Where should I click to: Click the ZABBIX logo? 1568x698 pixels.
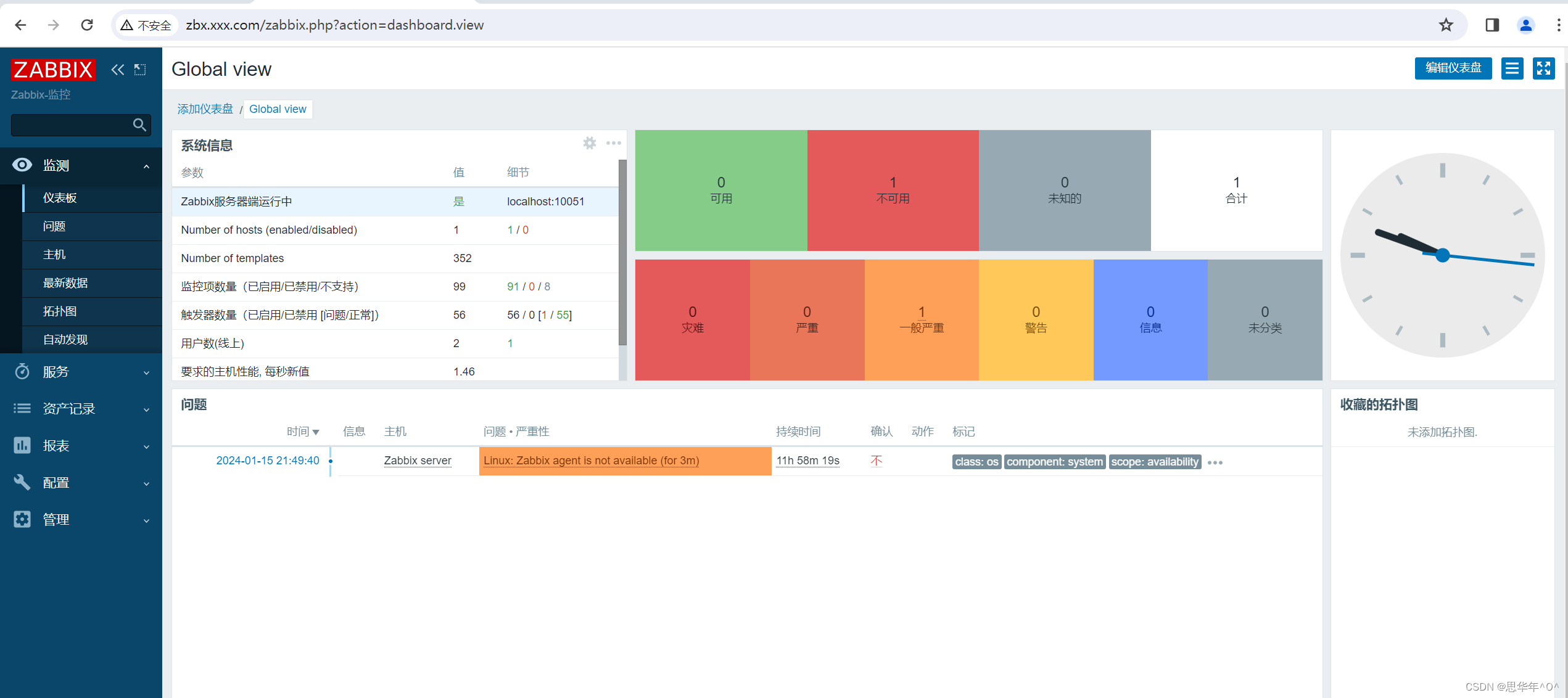click(53, 70)
